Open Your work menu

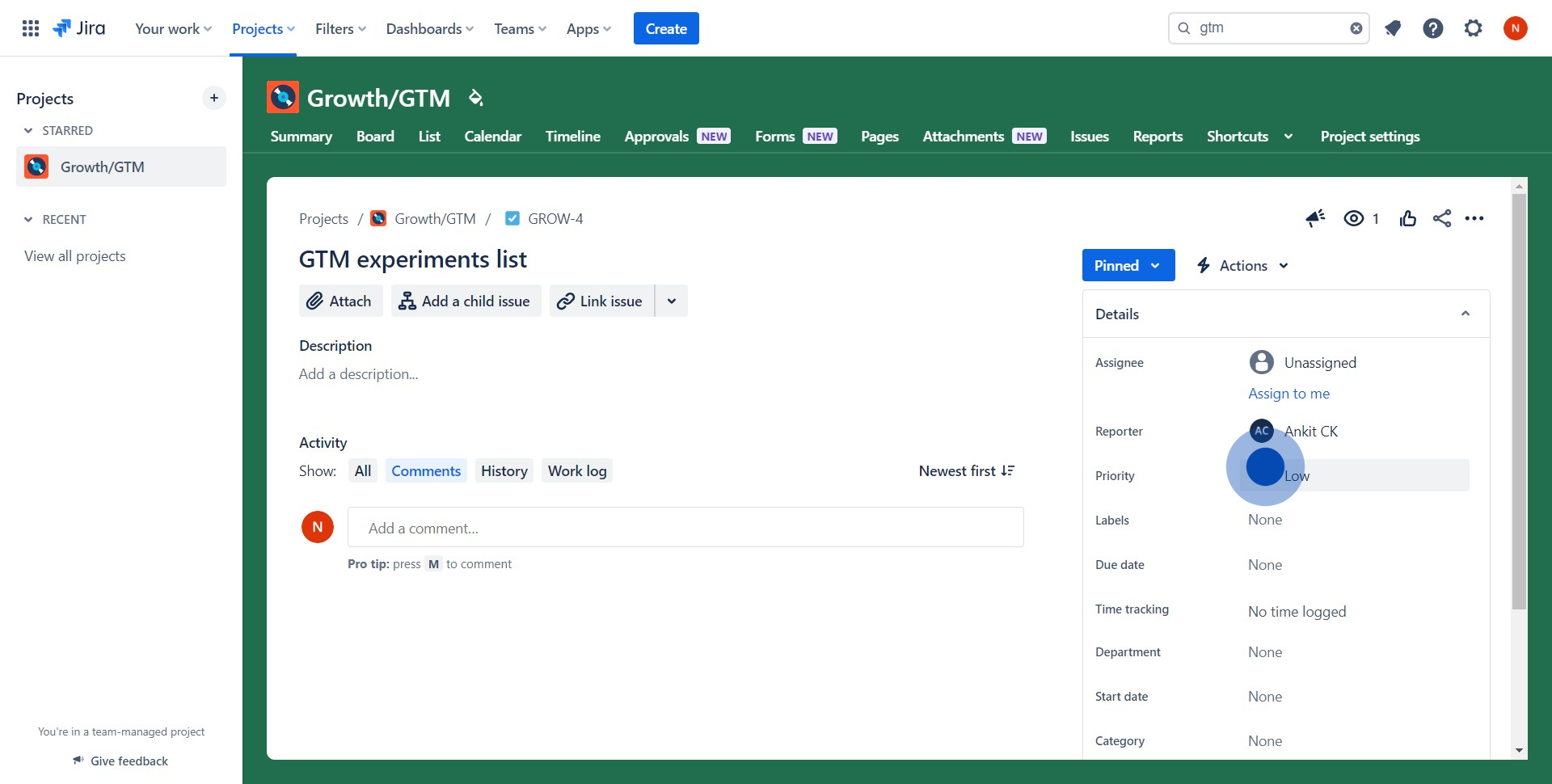click(x=174, y=28)
